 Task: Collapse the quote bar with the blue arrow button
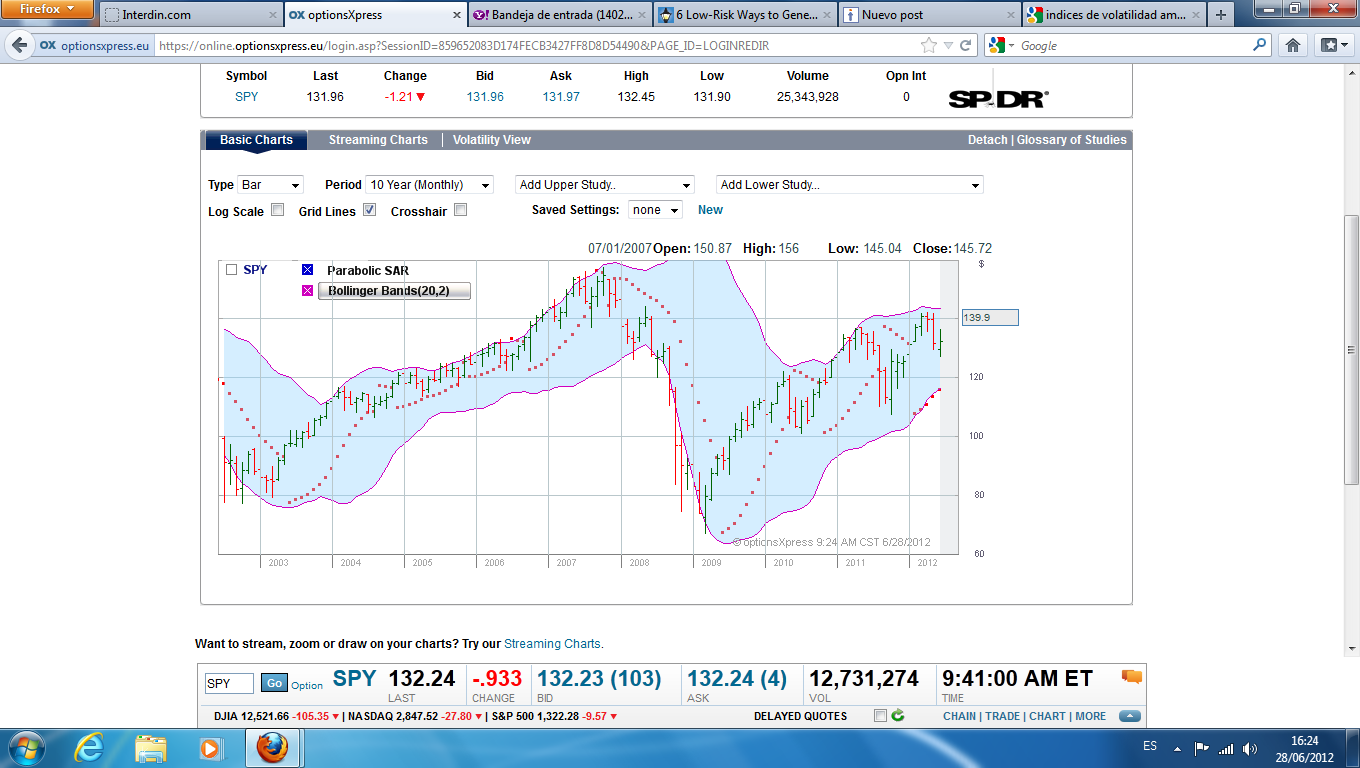pos(1130,716)
